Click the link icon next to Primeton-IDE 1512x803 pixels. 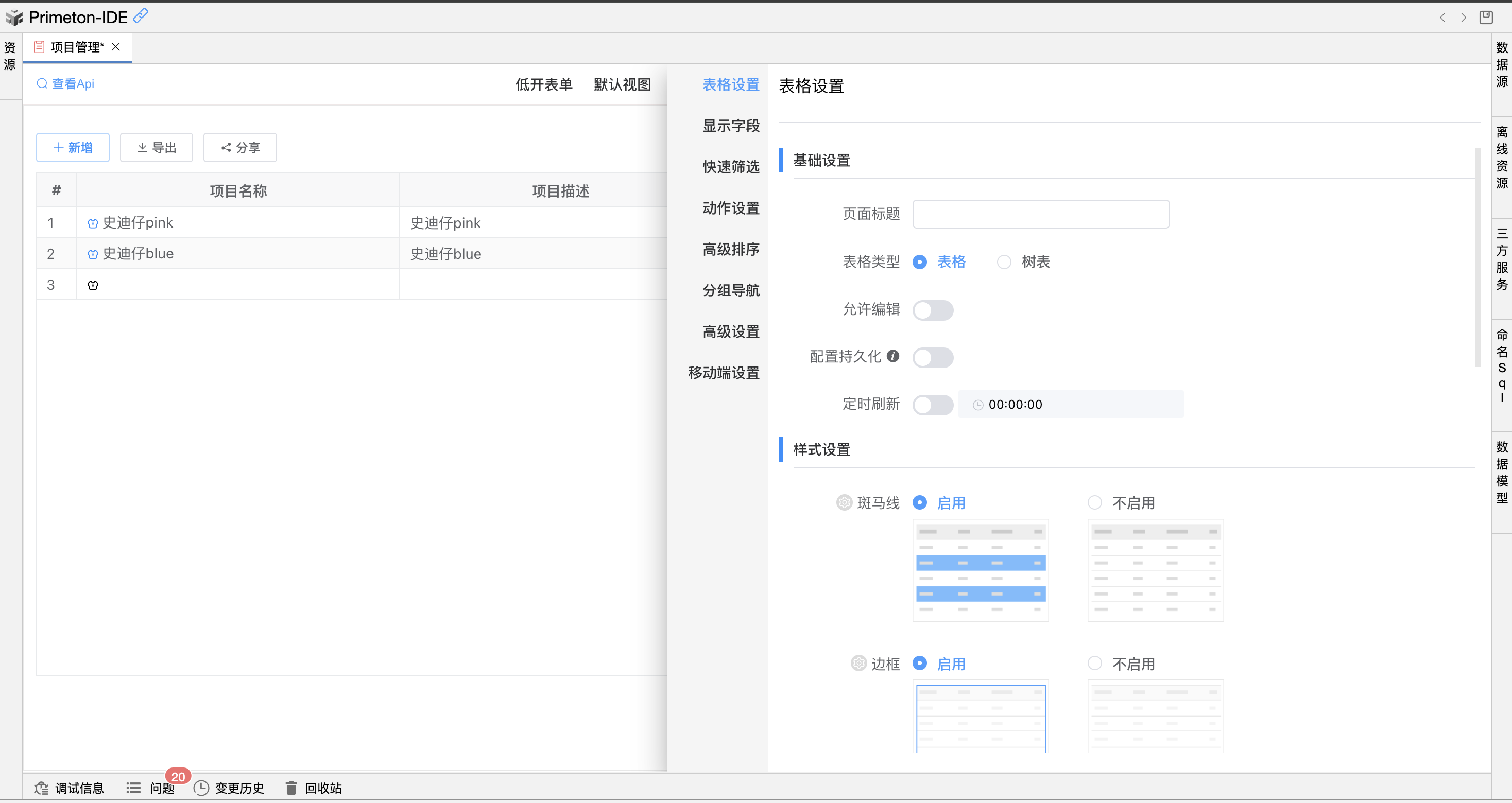click(x=141, y=15)
